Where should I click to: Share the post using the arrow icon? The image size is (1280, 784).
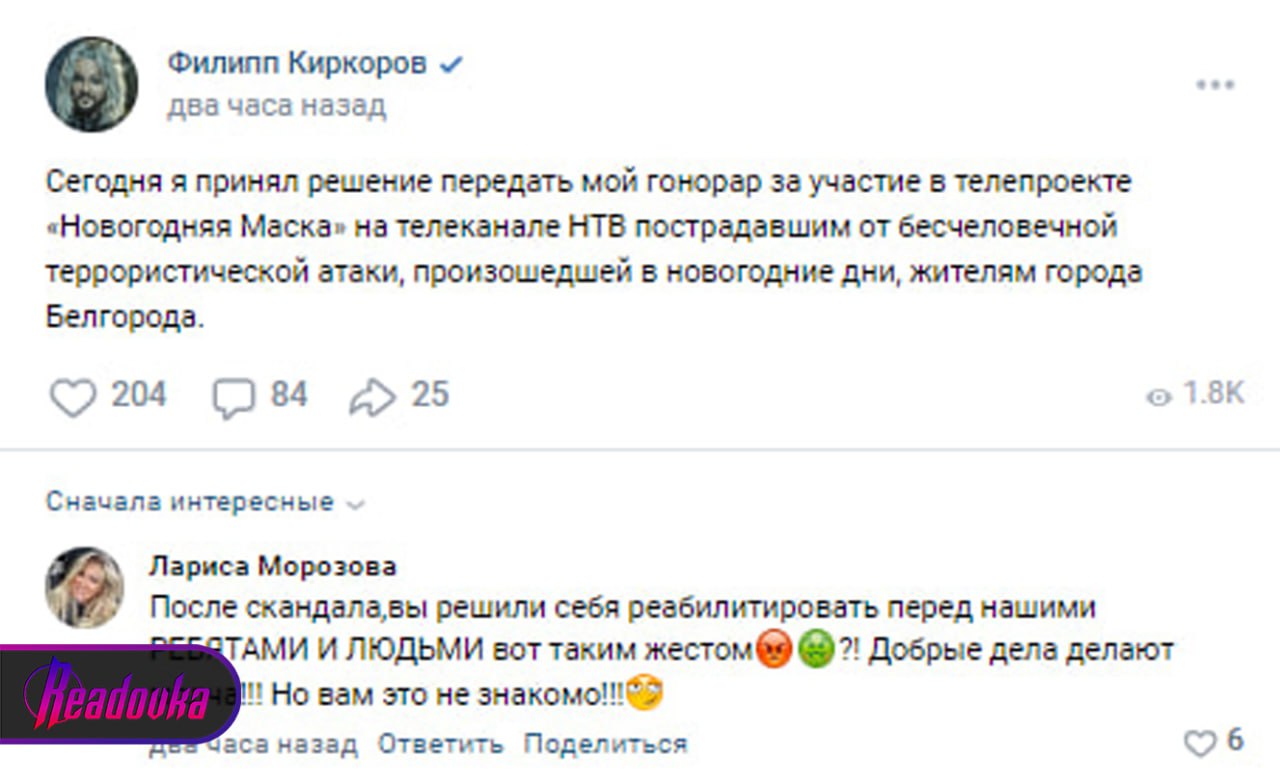(x=373, y=397)
